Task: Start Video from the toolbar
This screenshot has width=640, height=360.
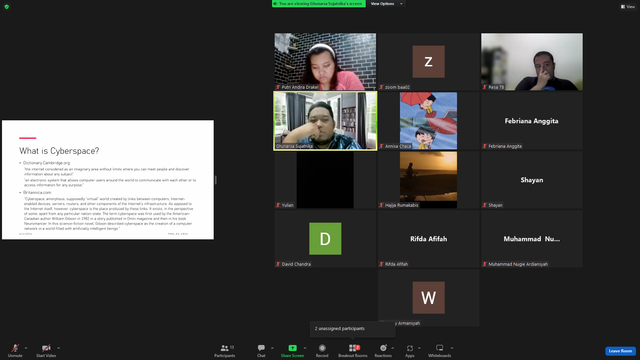Action: pyautogui.click(x=46, y=350)
